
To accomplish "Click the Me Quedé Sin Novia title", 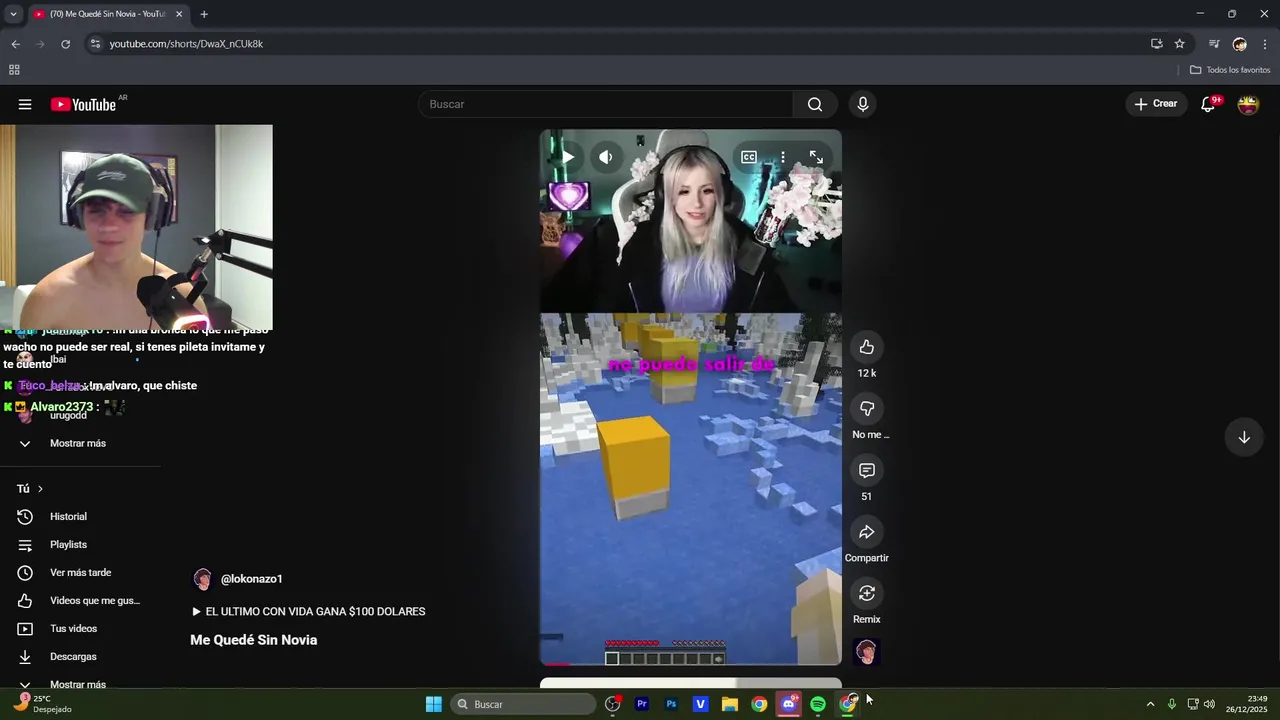I will pos(254,640).
